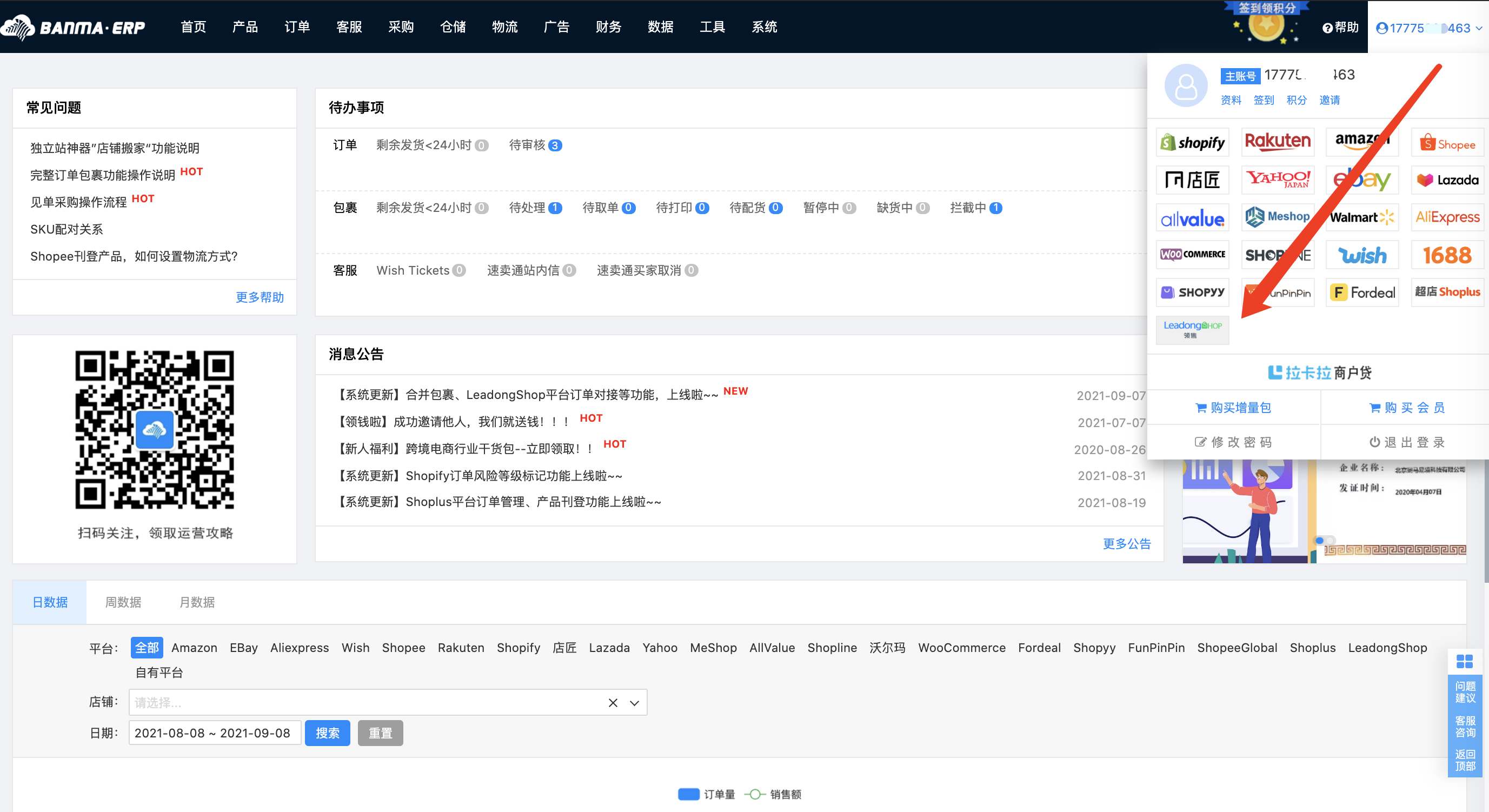Toggle the 订单量 chart legend
Screen dimensions: 1489x812
(719, 794)
